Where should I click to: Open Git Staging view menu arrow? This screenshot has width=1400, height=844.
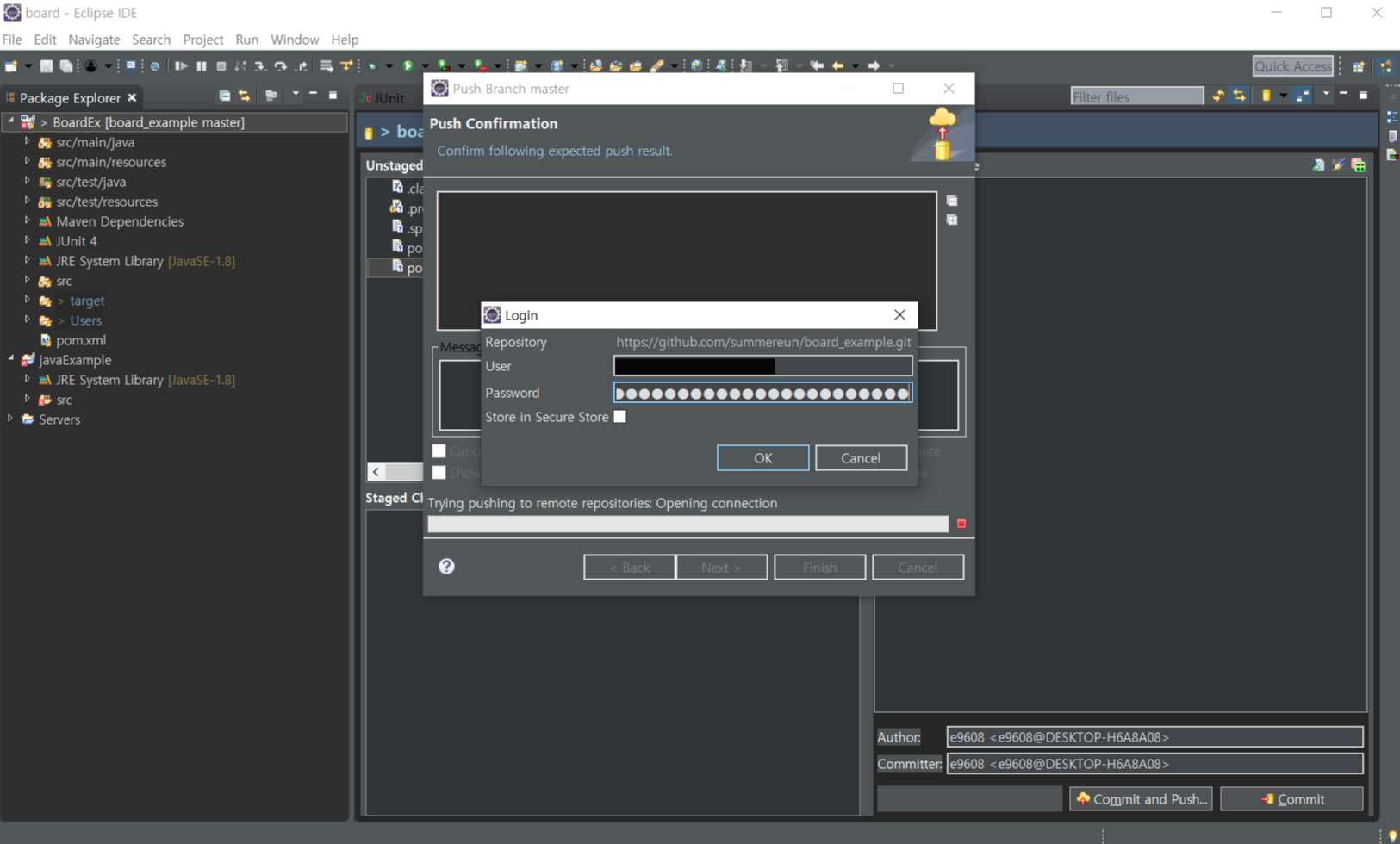coord(1326,94)
